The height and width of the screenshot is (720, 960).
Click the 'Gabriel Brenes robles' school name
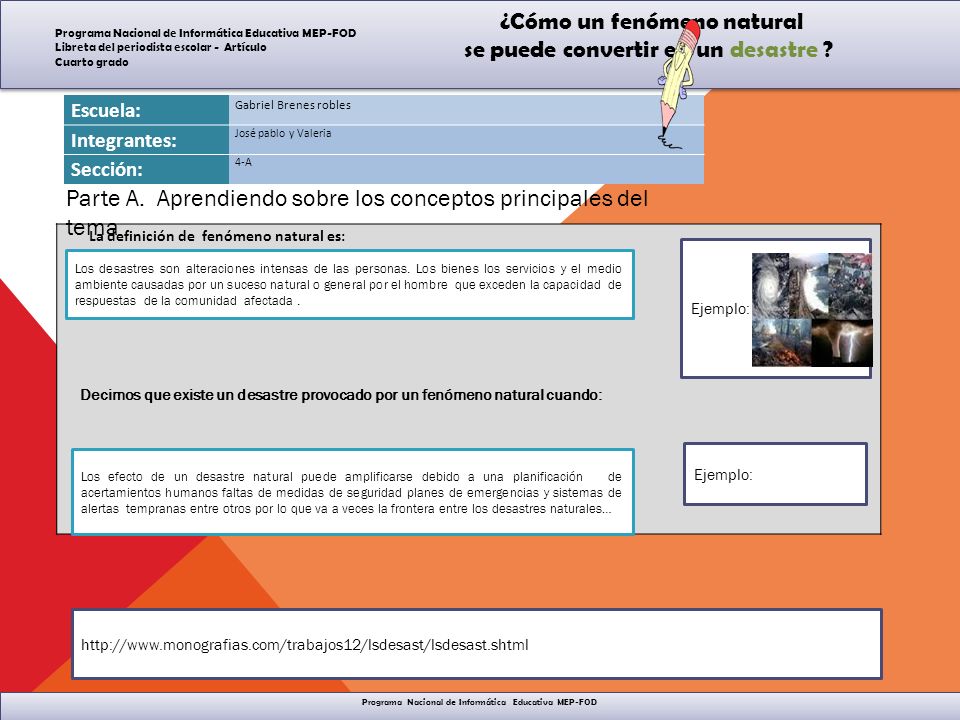[293, 105]
